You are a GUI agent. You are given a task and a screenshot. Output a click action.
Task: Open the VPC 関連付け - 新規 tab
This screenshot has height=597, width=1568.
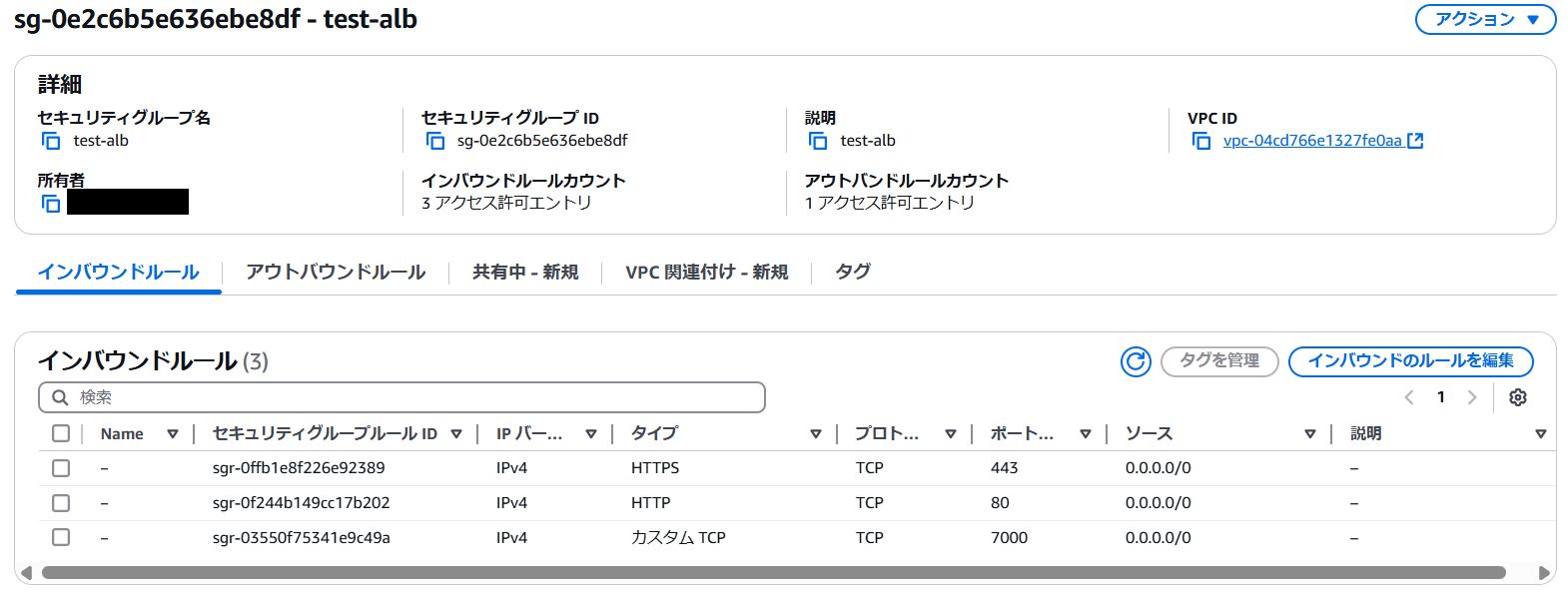click(707, 273)
